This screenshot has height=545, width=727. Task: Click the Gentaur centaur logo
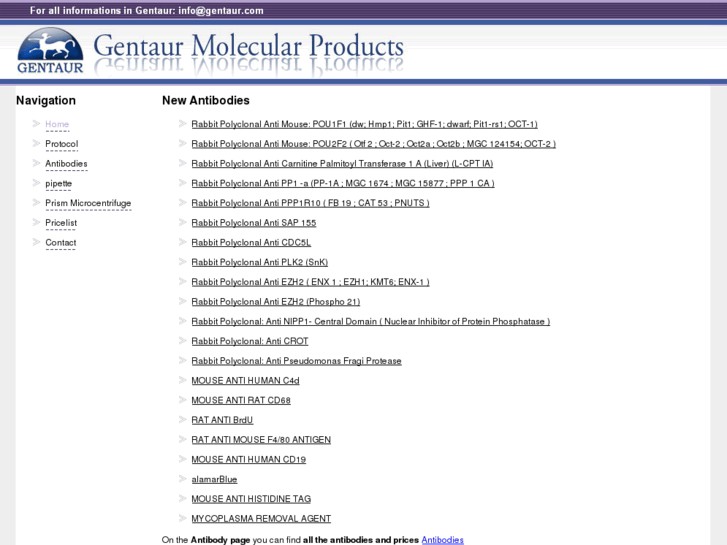coord(50,51)
